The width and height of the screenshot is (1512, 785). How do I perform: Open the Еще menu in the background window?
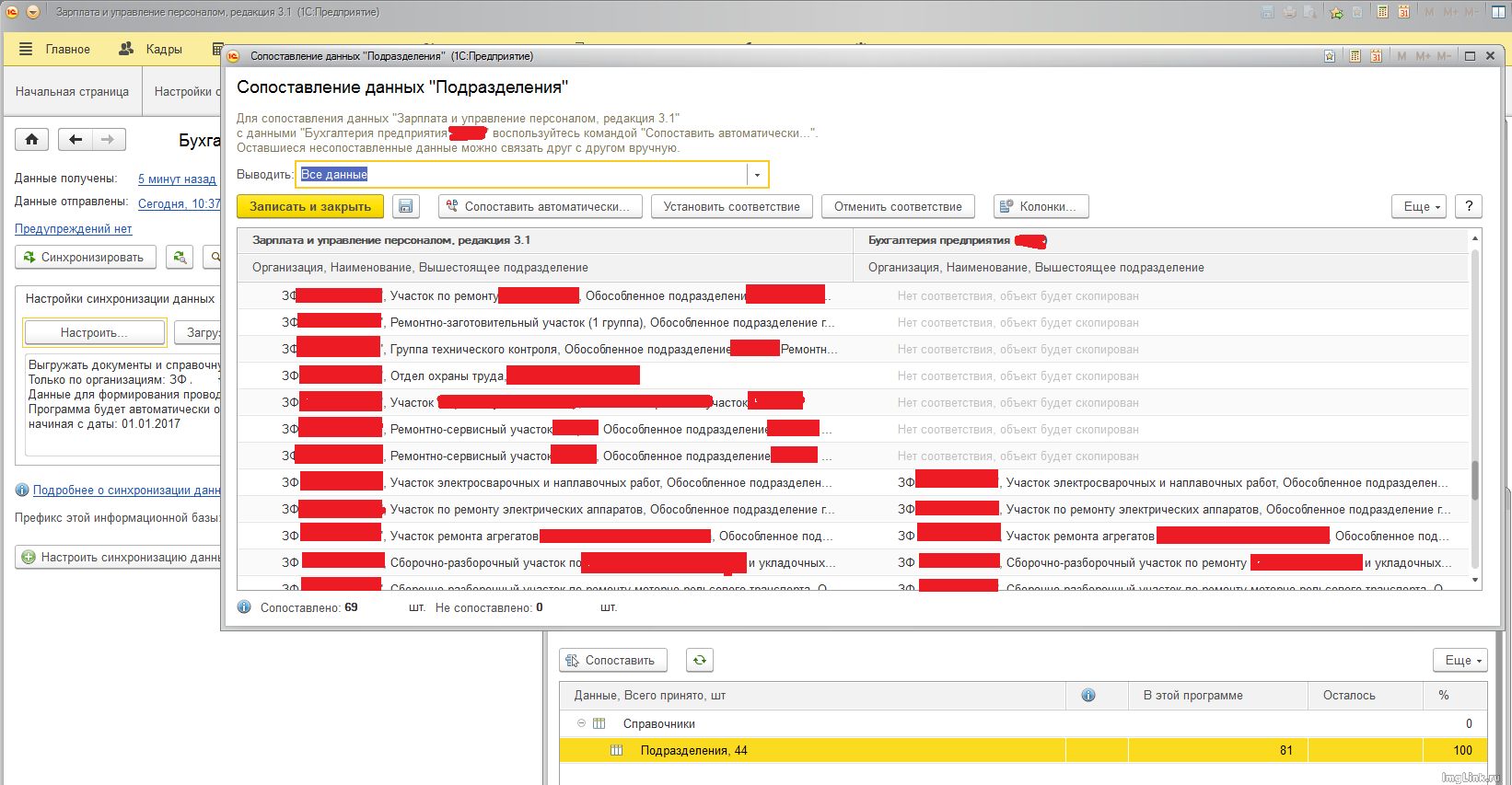pos(1462,660)
